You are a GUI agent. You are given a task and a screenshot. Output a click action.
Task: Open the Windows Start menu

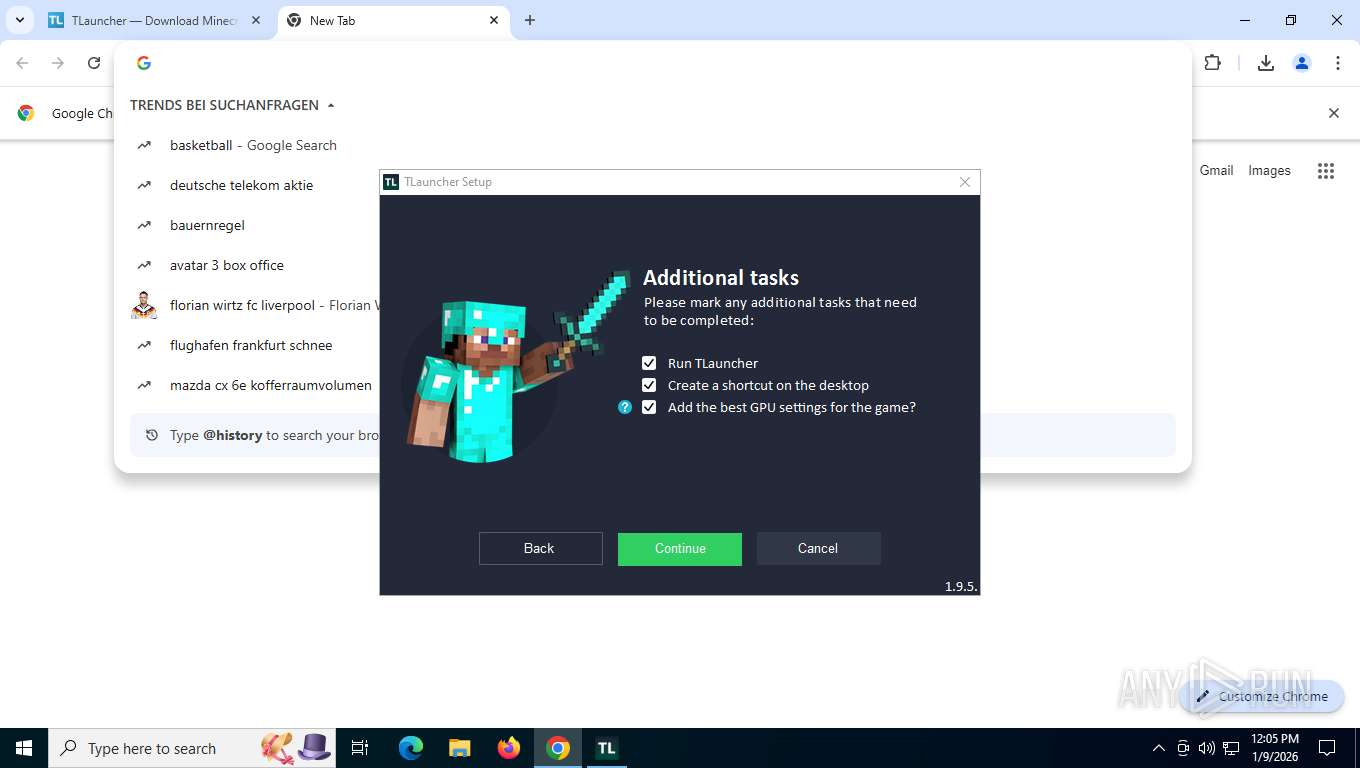[24, 748]
